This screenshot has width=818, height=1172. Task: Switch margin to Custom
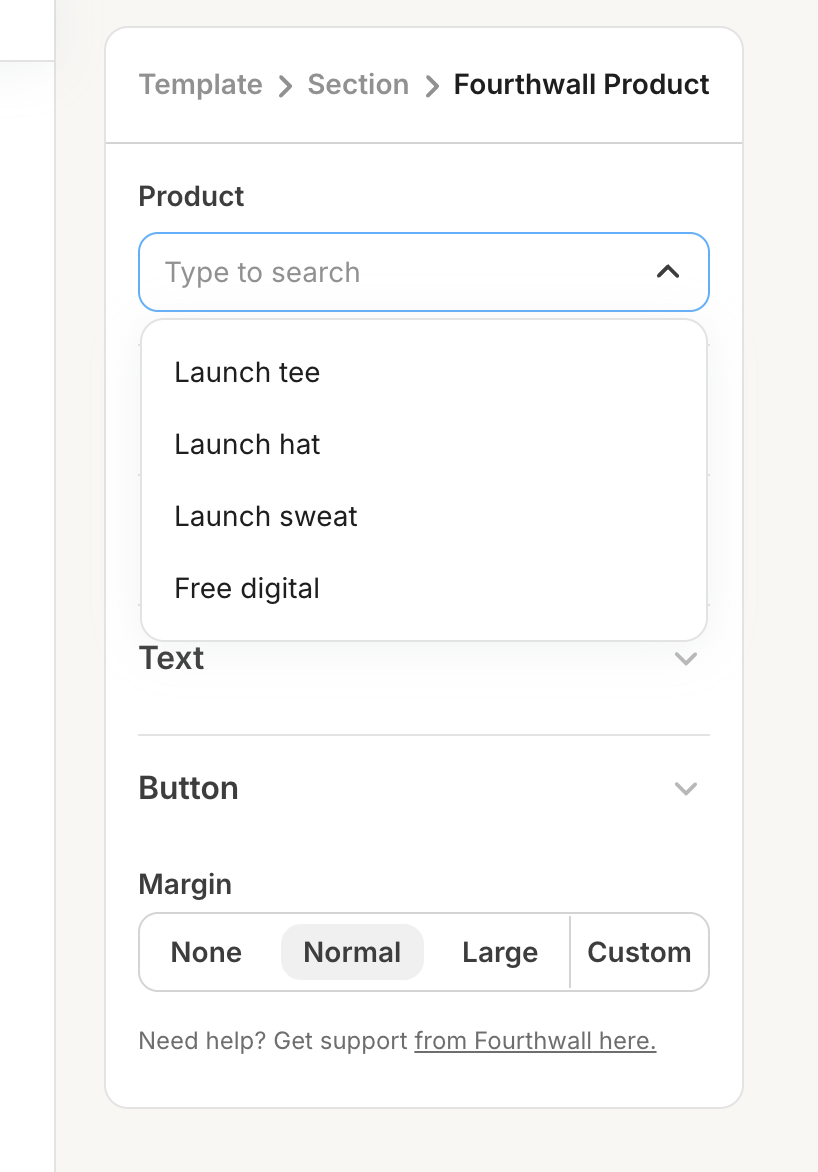tap(639, 952)
